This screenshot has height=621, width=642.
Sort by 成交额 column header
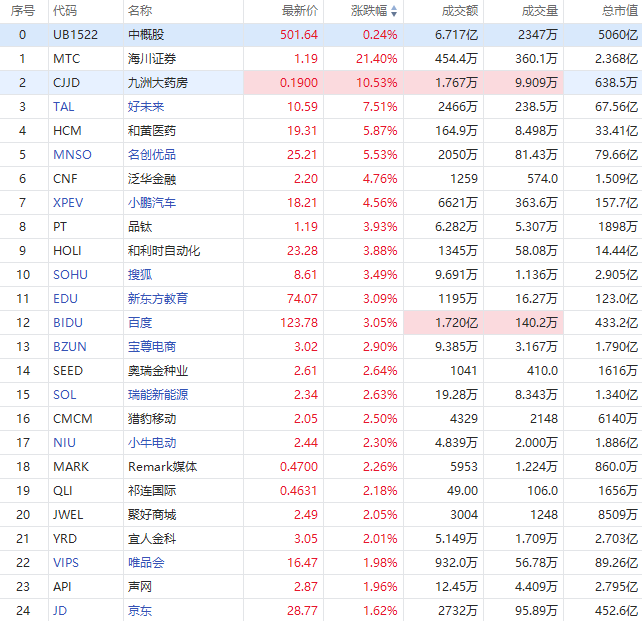tap(460, 11)
